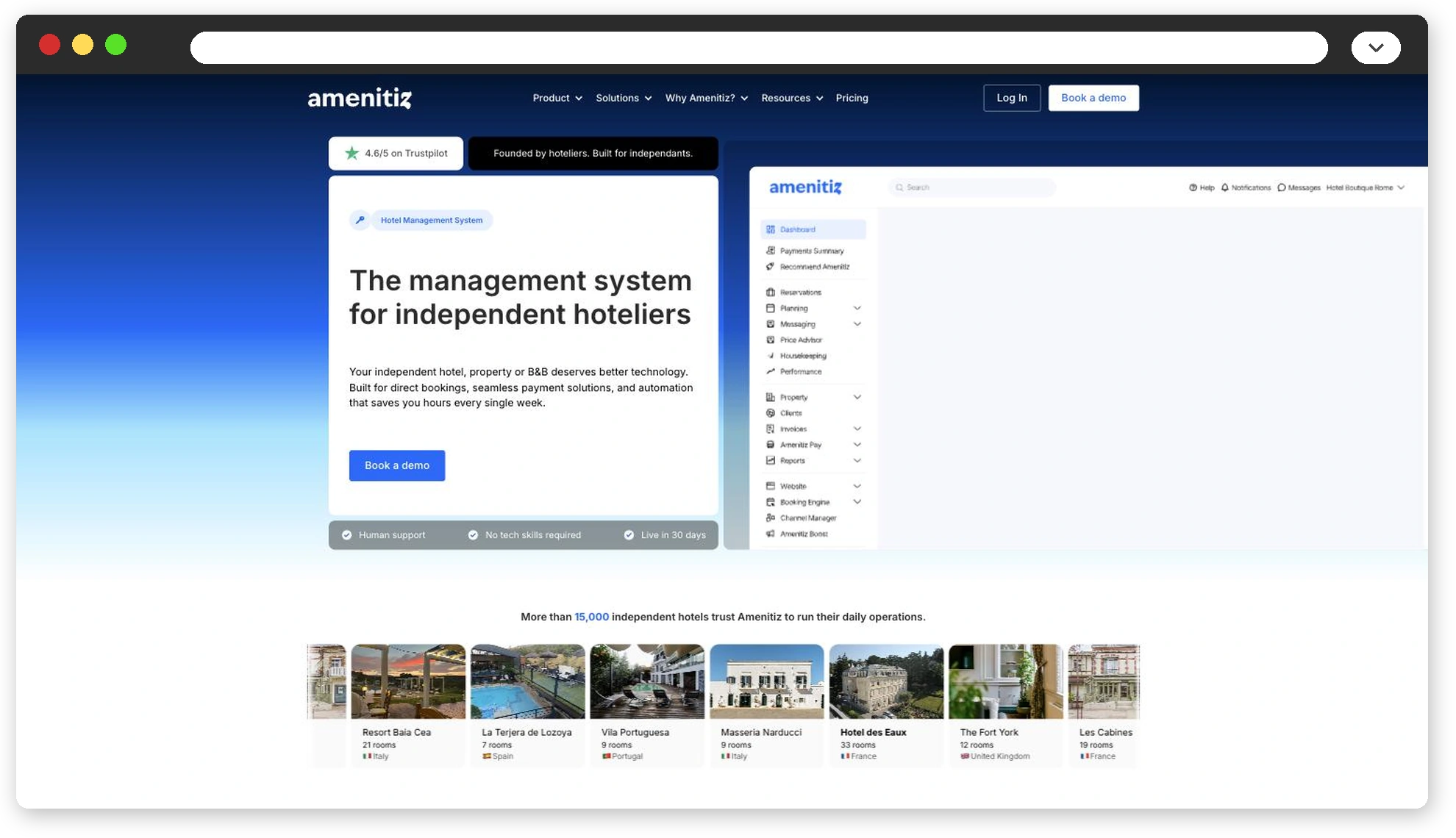The height and width of the screenshot is (838, 1456).
Task: Click the Housekeeping icon
Action: pyautogui.click(x=771, y=356)
